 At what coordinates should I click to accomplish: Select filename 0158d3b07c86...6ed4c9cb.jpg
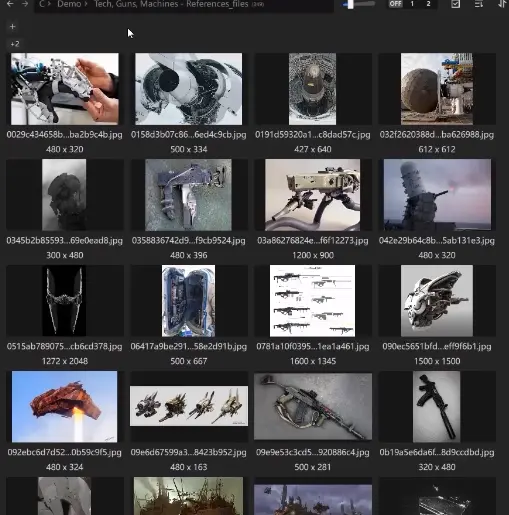pos(189,135)
